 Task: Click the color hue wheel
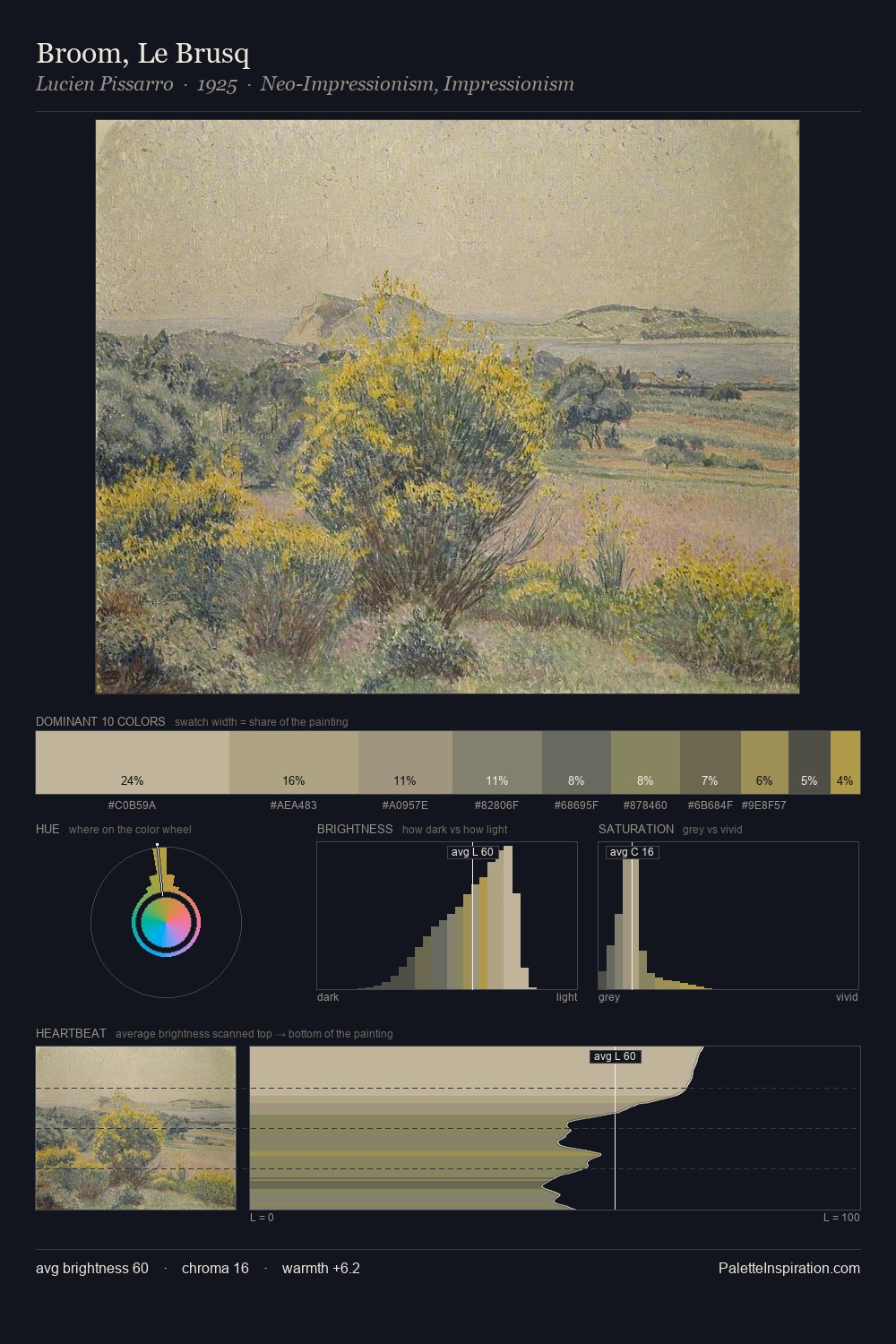(166, 922)
